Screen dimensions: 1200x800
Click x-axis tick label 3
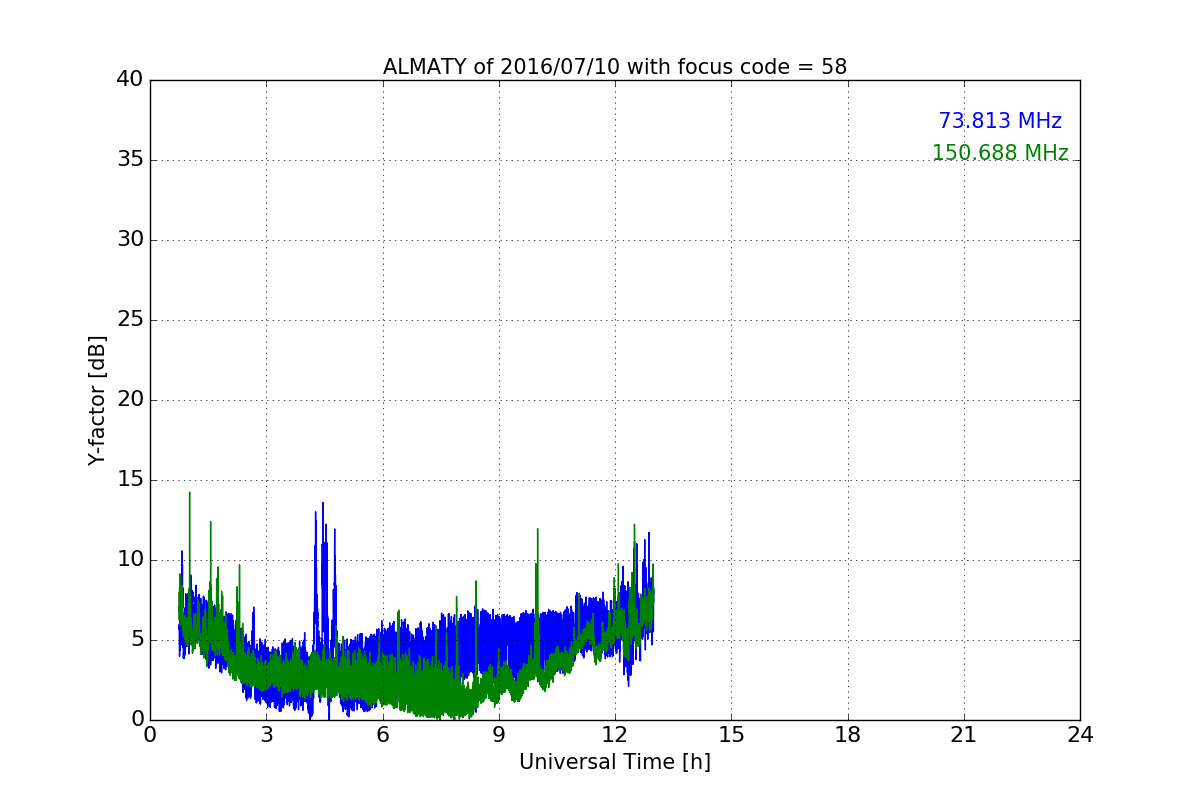point(266,734)
